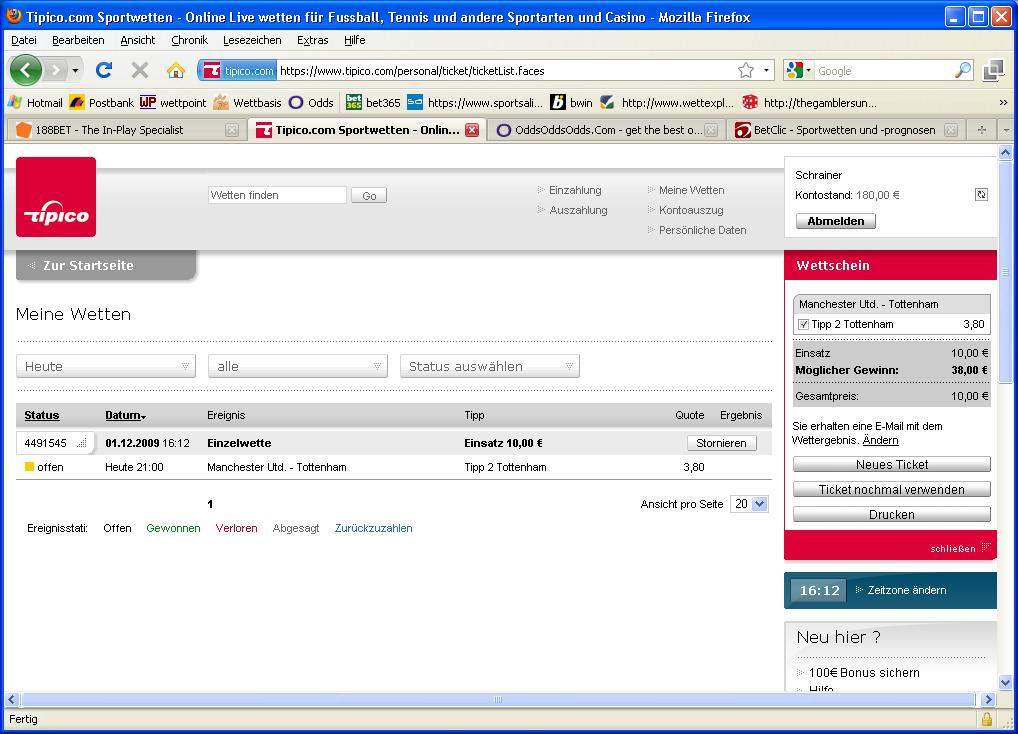Click the Drucken button

click(891, 514)
